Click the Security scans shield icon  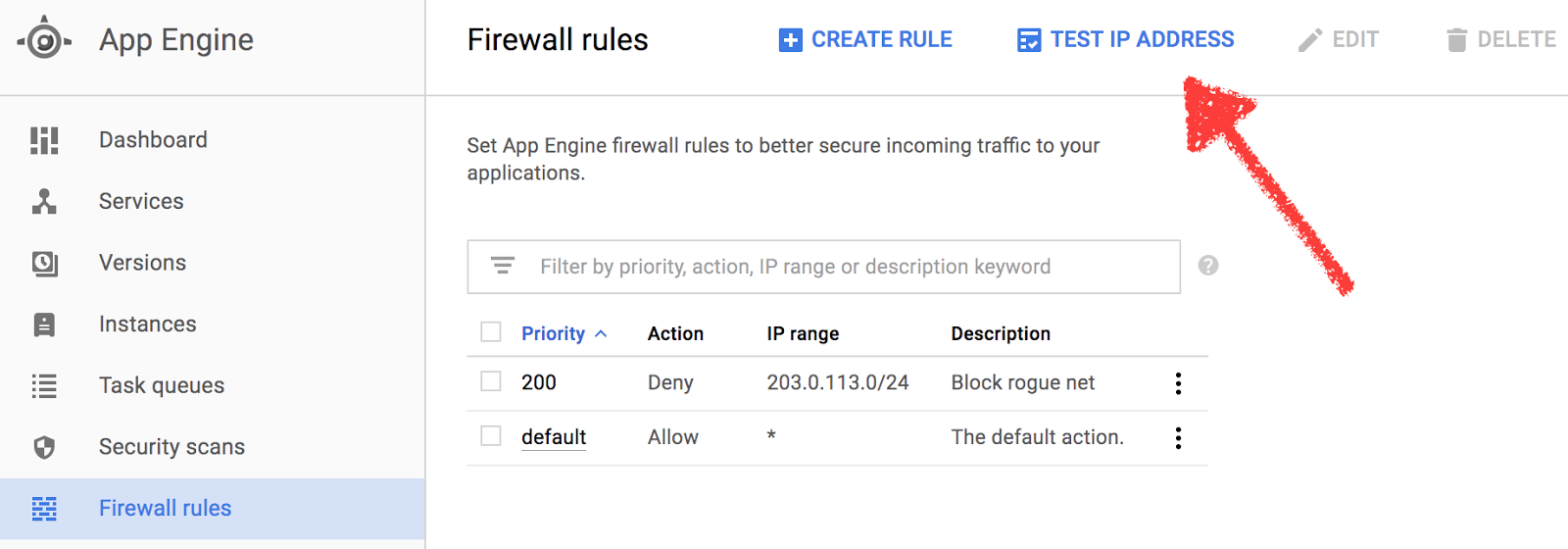[44, 448]
